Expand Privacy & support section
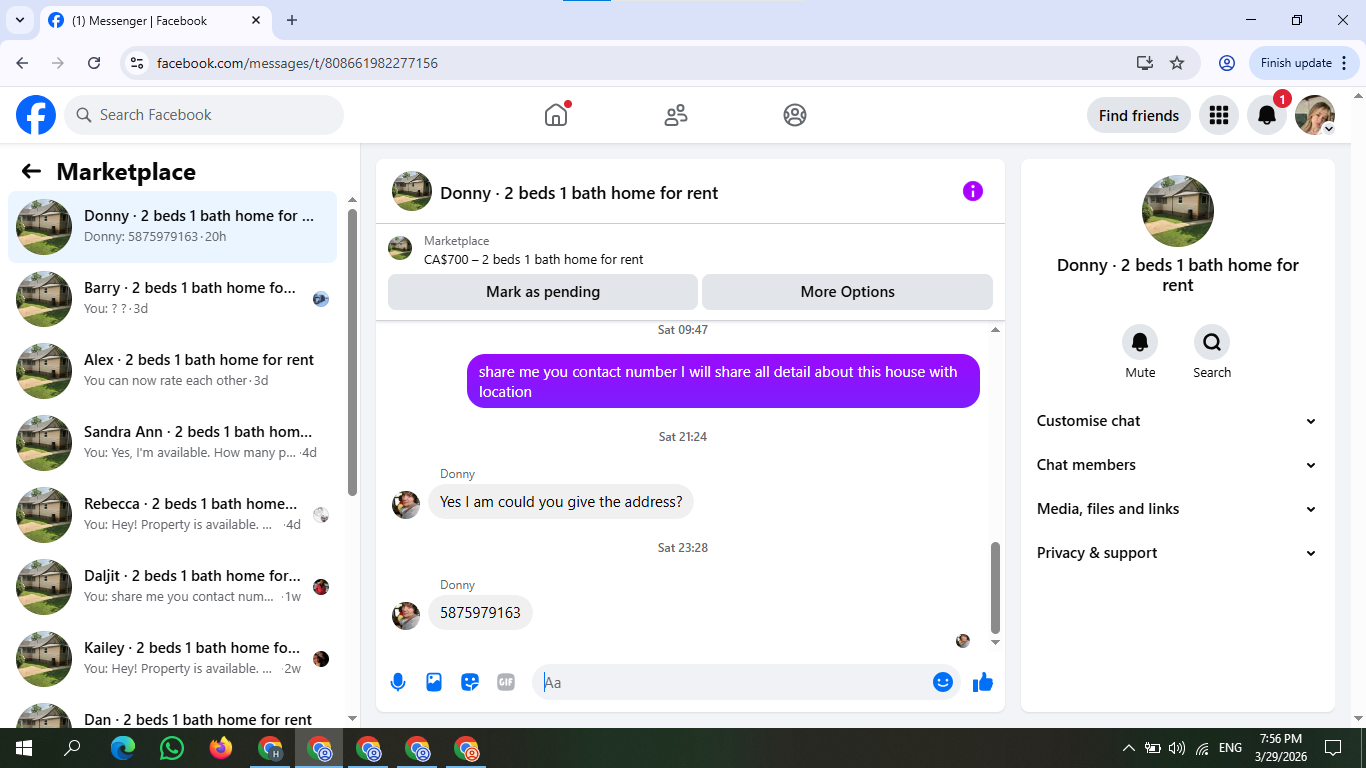This screenshot has height=768, width=1366. 1178,553
